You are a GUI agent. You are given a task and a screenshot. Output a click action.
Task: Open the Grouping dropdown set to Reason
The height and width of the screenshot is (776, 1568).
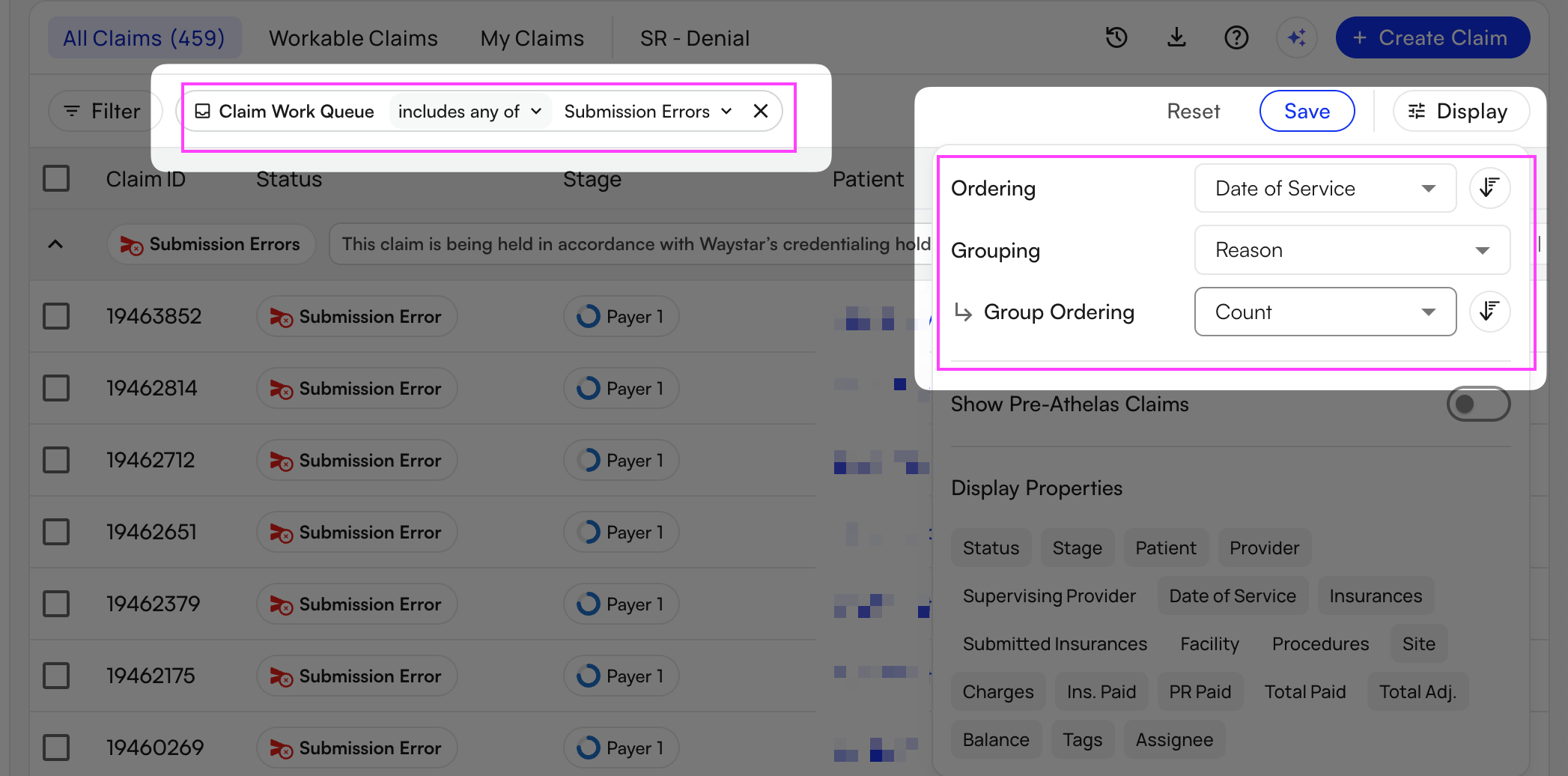tap(1352, 250)
